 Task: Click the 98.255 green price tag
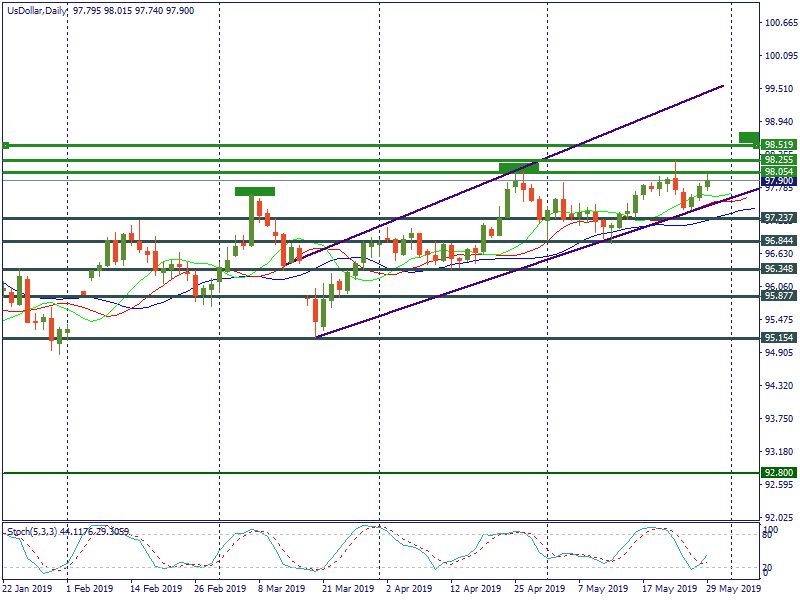(778, 160)
